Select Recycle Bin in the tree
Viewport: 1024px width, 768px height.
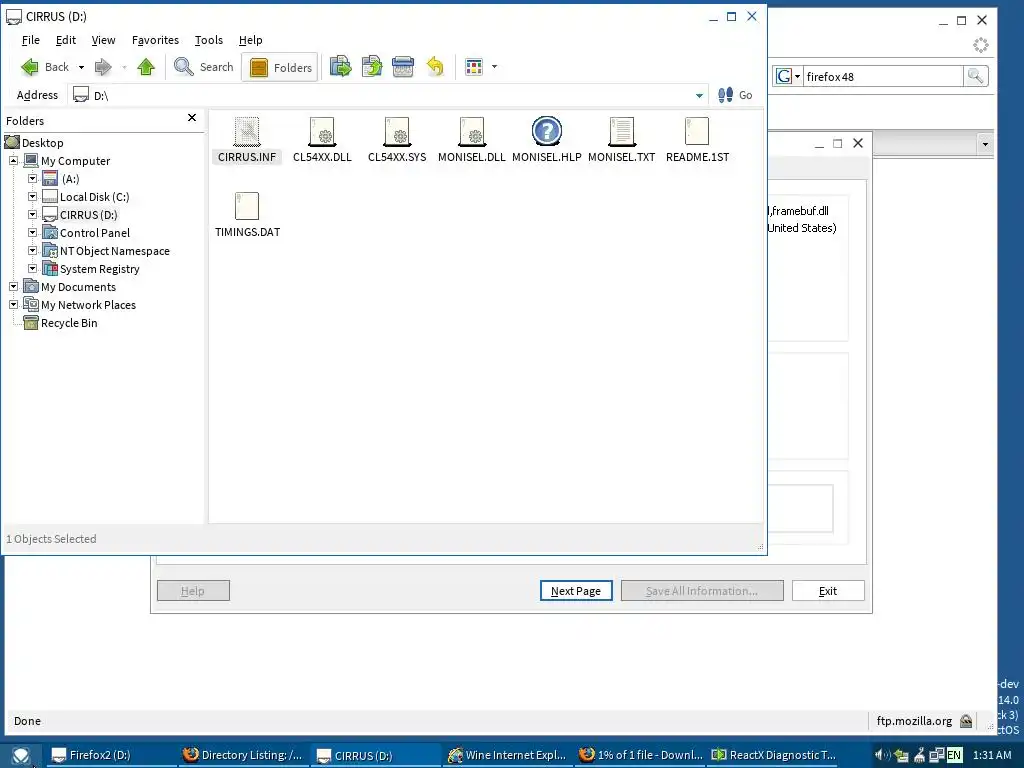pyautogui.click(x=69, y=323)
